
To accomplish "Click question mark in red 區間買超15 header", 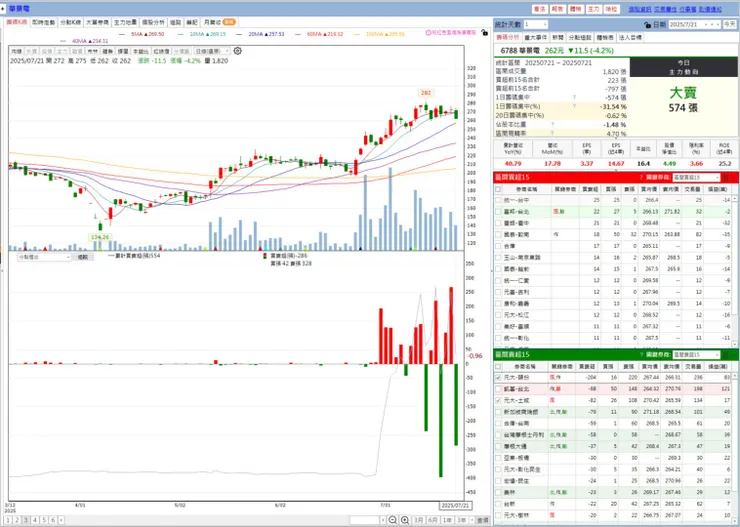I will (x=641, y=177).
